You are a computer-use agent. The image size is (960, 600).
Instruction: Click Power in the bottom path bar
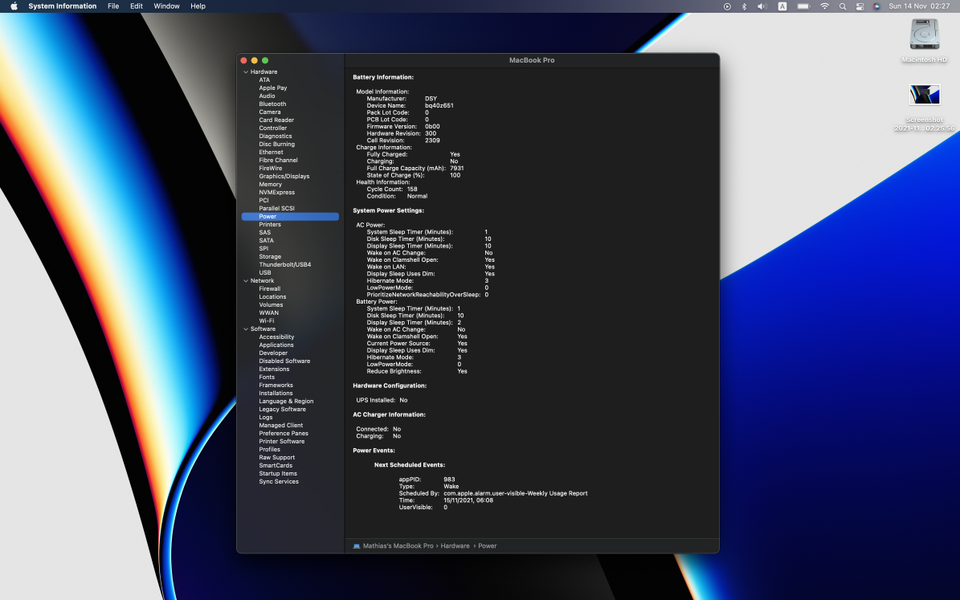click(x=487, y=546)
